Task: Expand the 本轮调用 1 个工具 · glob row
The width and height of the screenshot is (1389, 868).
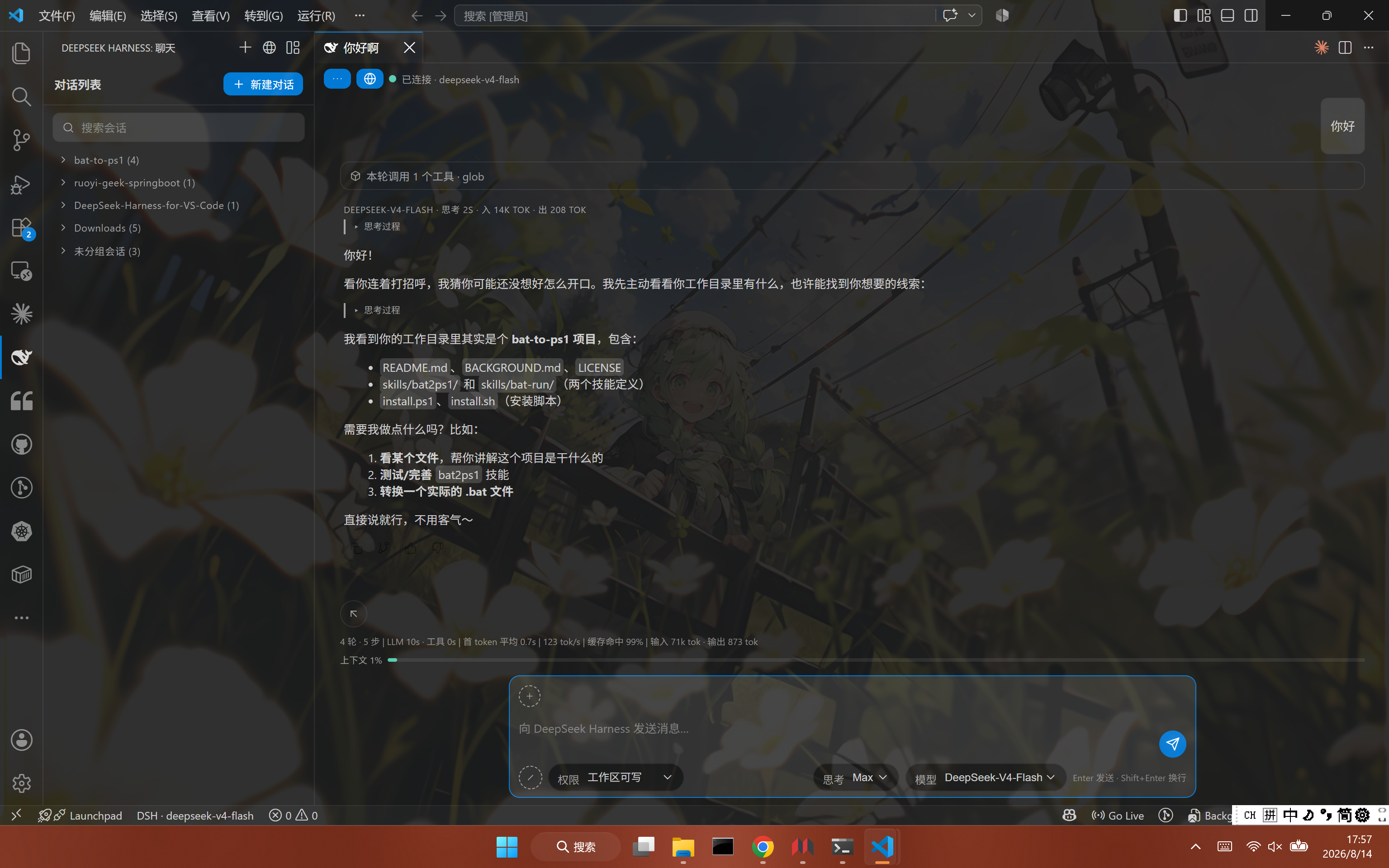Action: point(852,176)
